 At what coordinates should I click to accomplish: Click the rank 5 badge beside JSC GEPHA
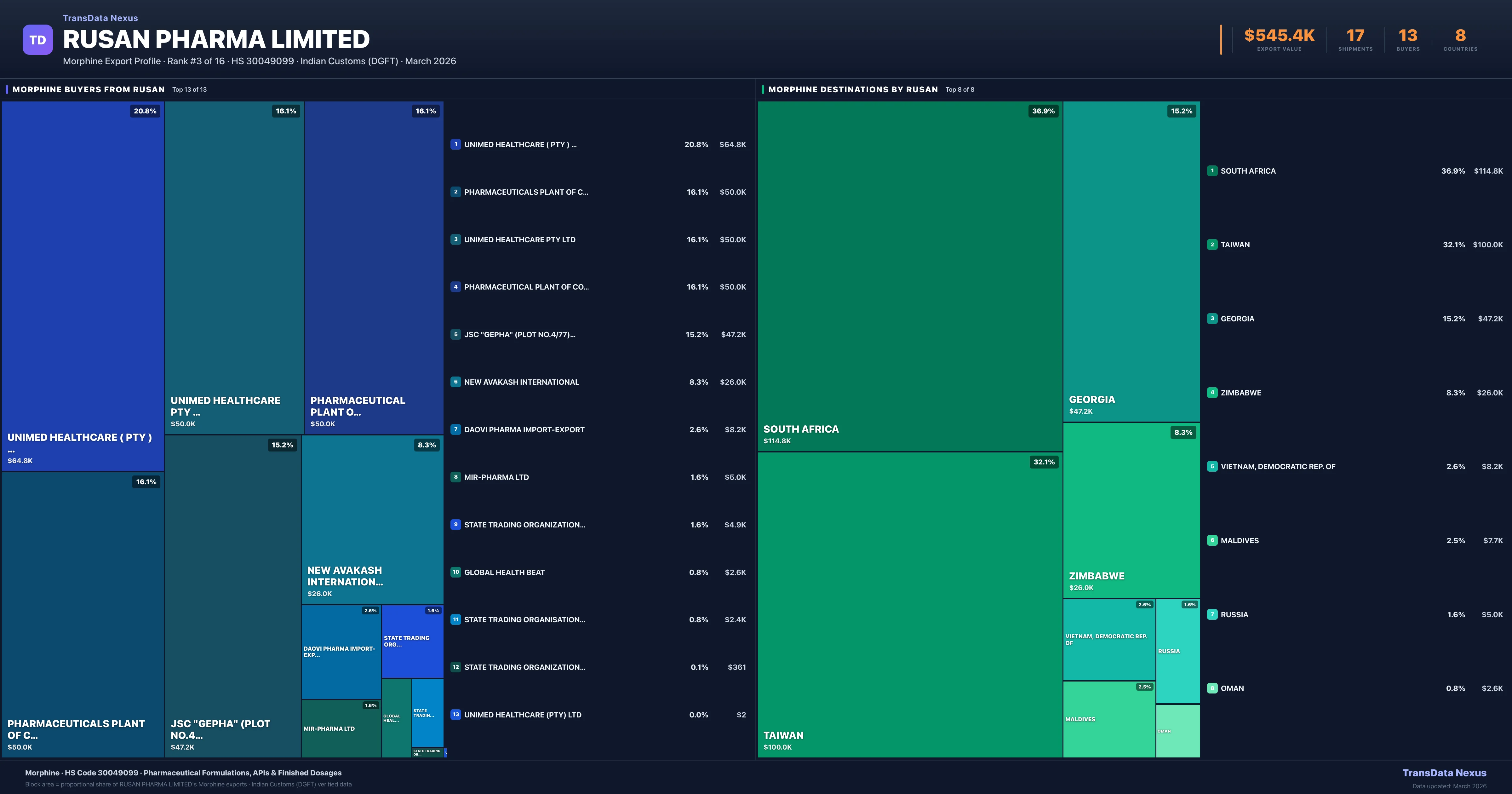tap(455, 334)
